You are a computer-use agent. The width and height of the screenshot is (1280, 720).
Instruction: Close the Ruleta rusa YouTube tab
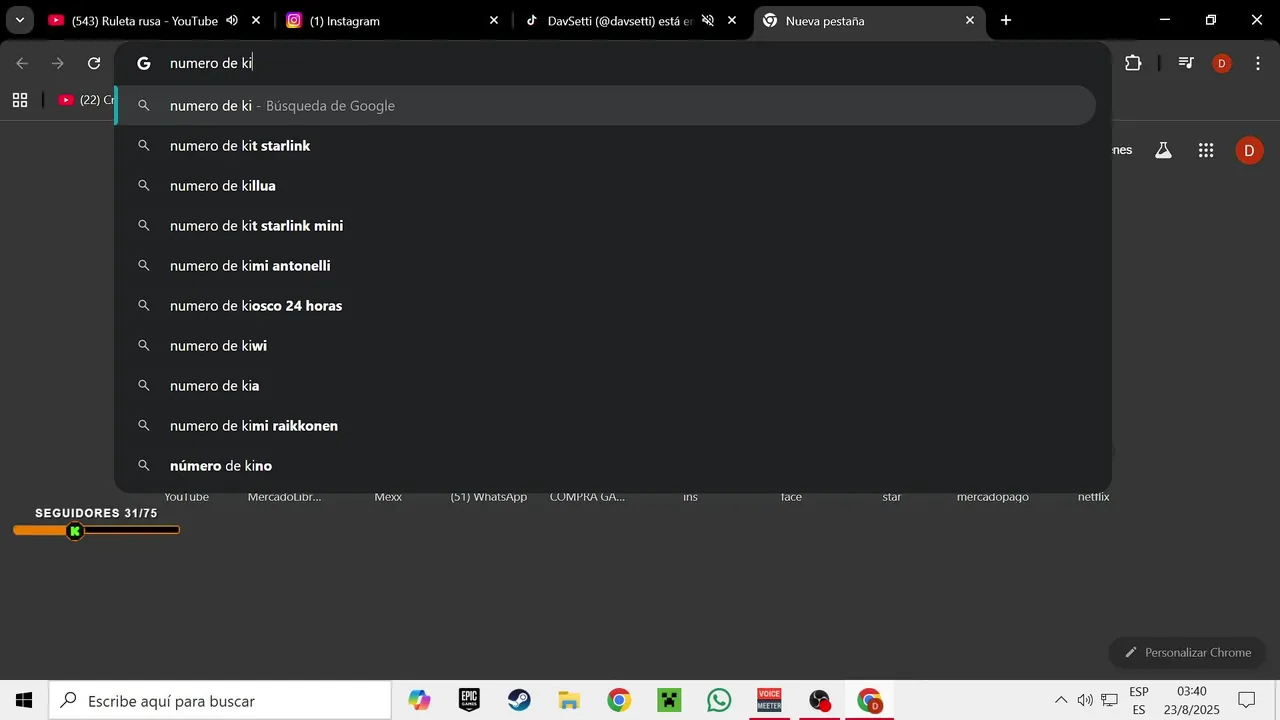tap(256, 20)
